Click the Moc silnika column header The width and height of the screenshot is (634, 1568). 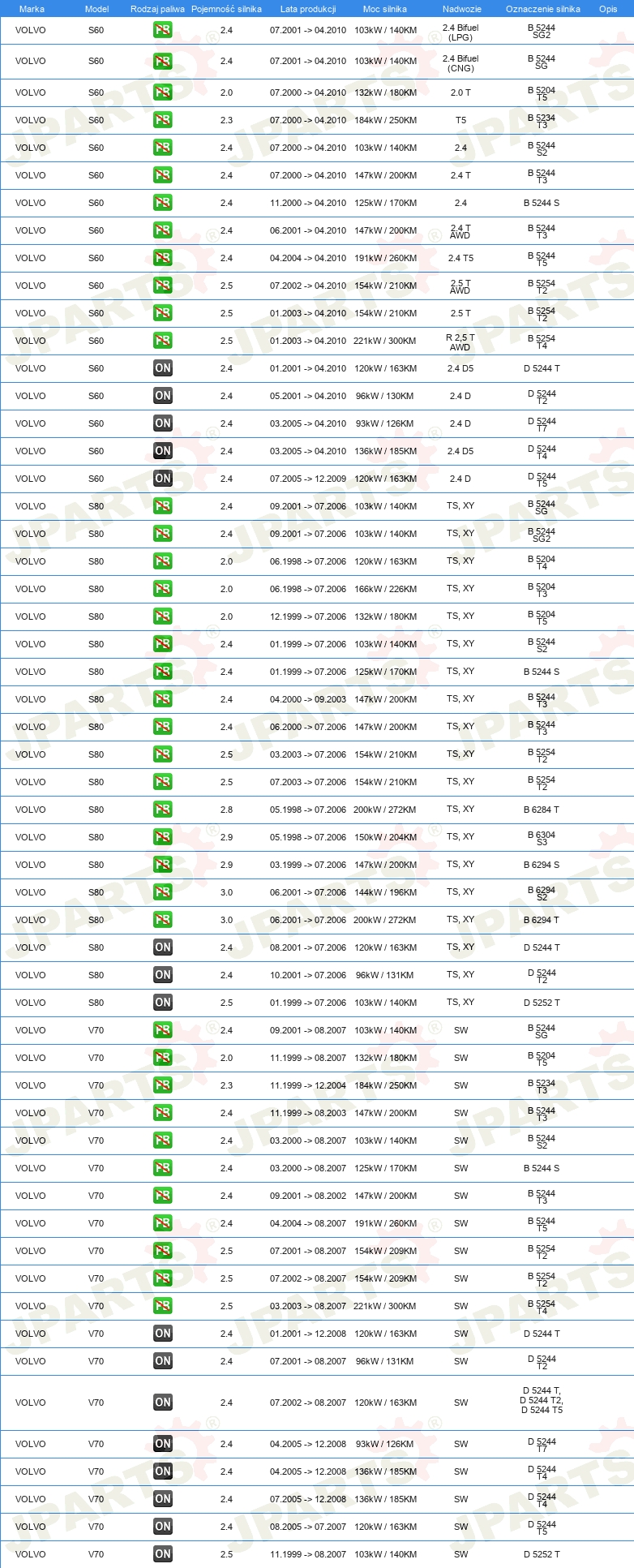click(385, 9)
